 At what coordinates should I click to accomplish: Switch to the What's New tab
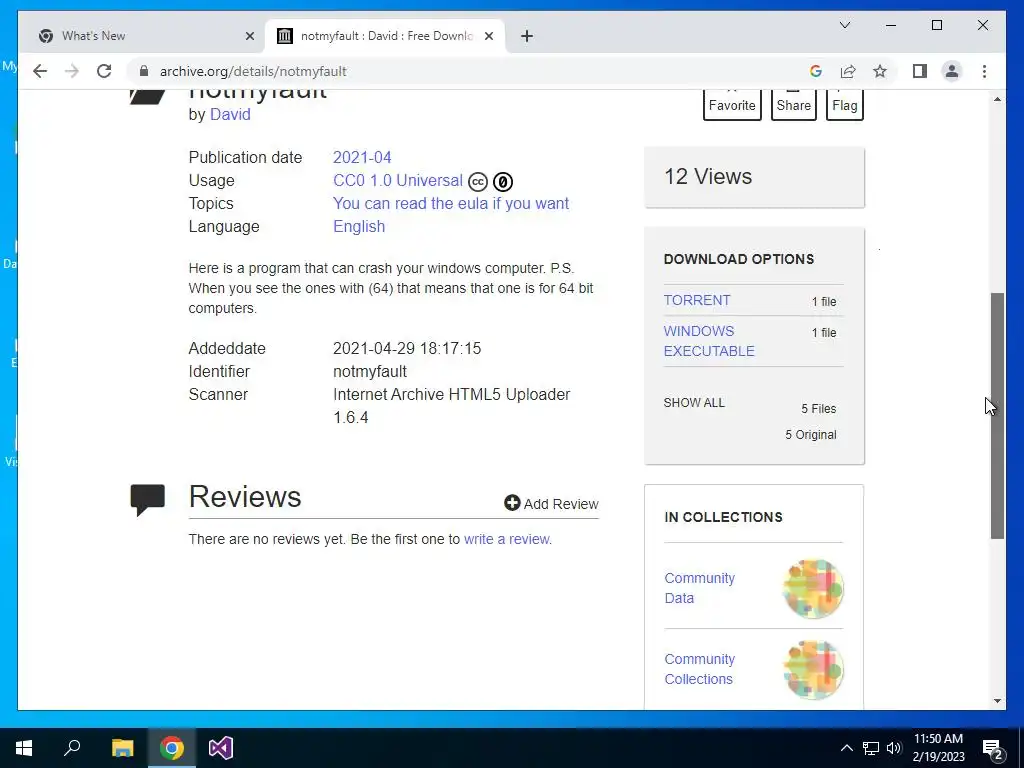pyautogui.click(x=142, y=36)
